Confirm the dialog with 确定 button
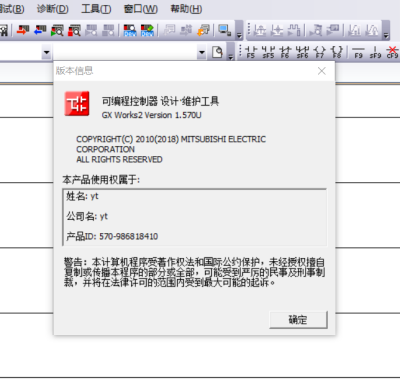 298,320
